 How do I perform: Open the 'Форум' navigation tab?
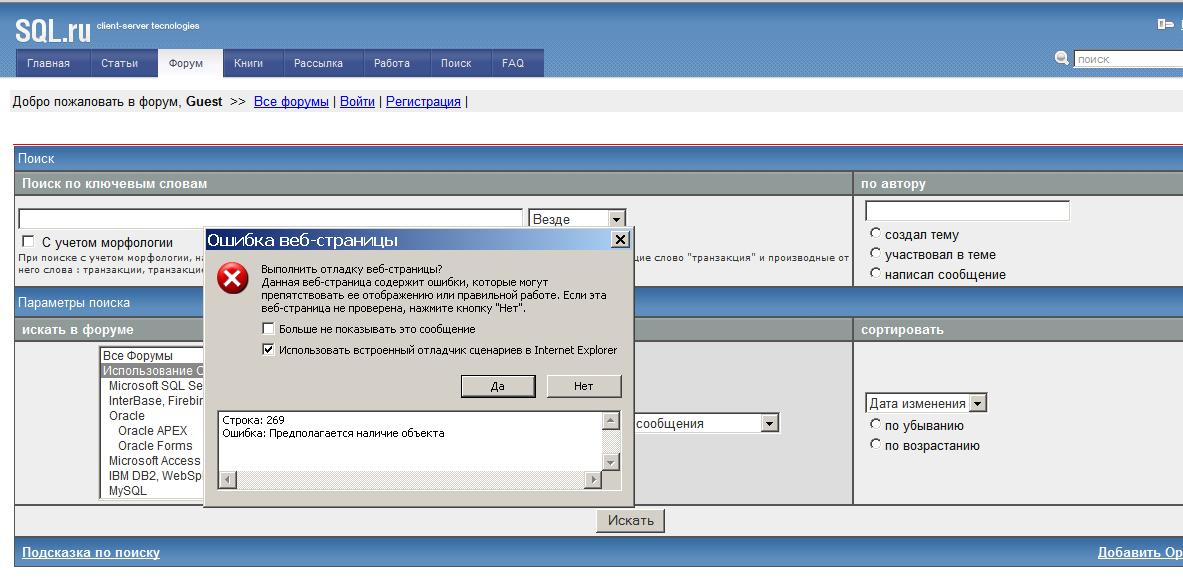186,63
